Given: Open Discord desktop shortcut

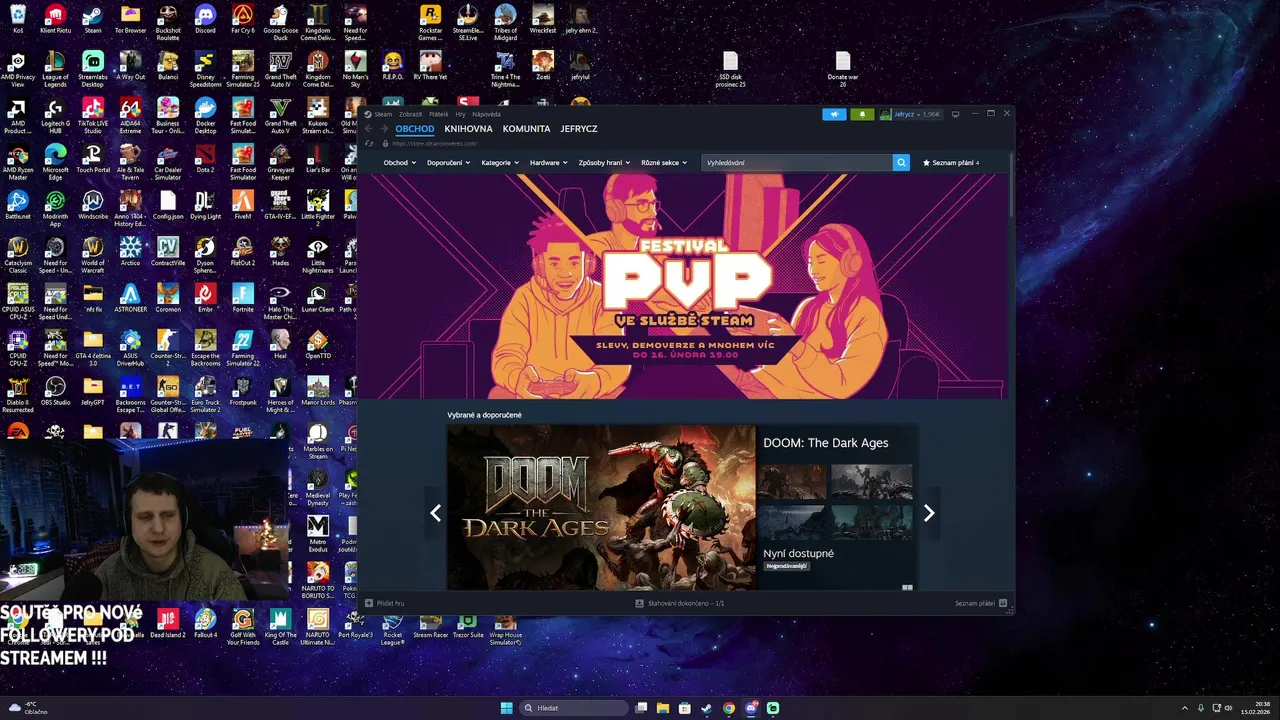Looking at the screenshot, I should 205,20.
